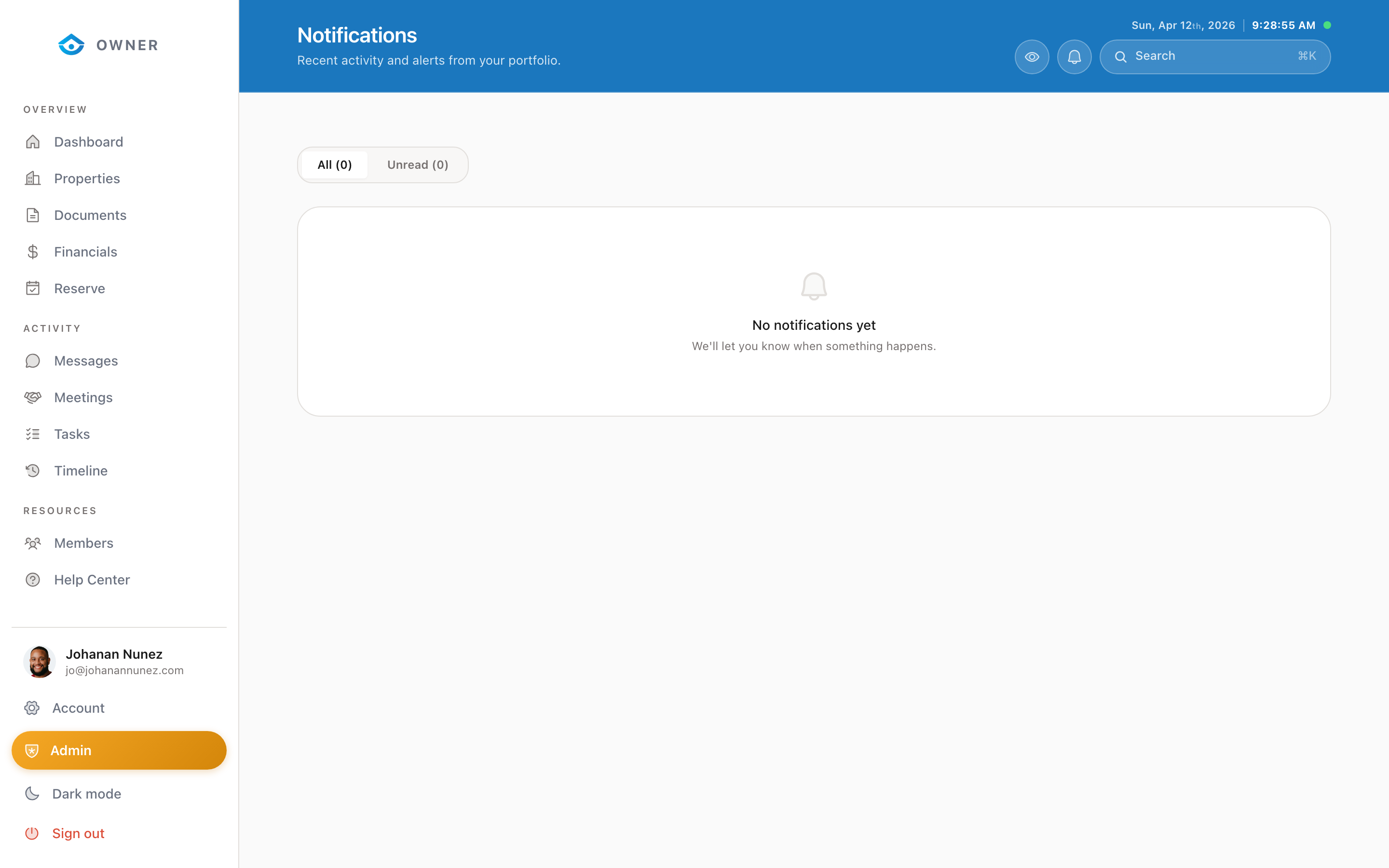The image size is (1389, 868).
Task: Open Messages using the chat bubble icon
Action: 33,361
